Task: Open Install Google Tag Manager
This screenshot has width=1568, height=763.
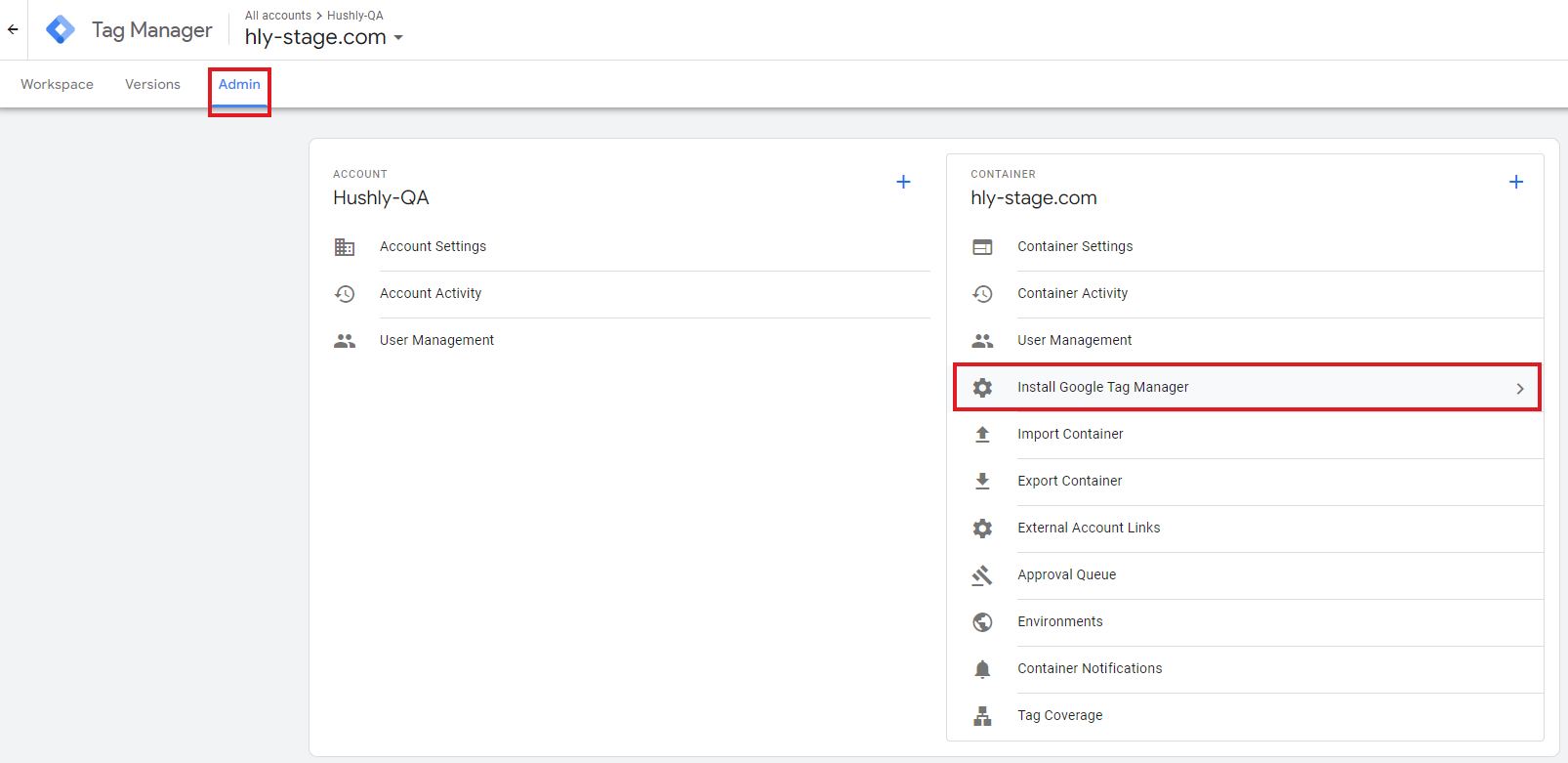Action: pyautogui.click(x=1247, y=388)
